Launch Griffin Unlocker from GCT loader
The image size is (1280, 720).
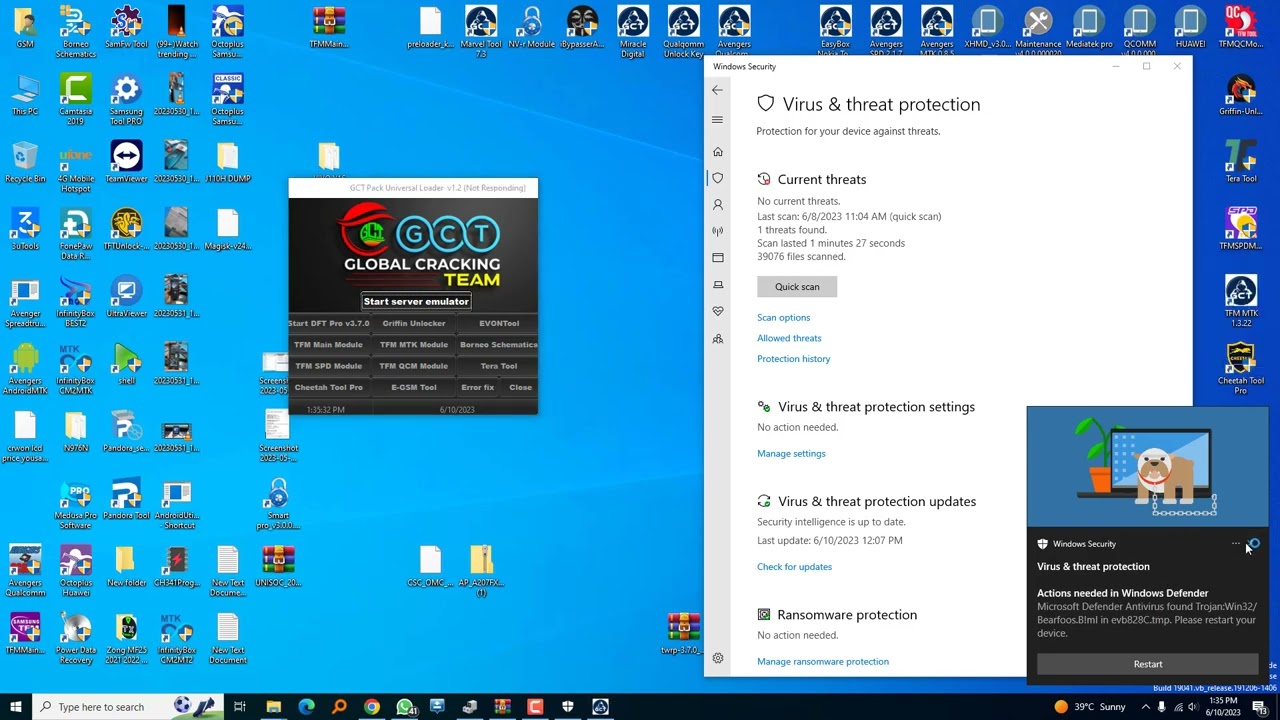tap(414, 323)
